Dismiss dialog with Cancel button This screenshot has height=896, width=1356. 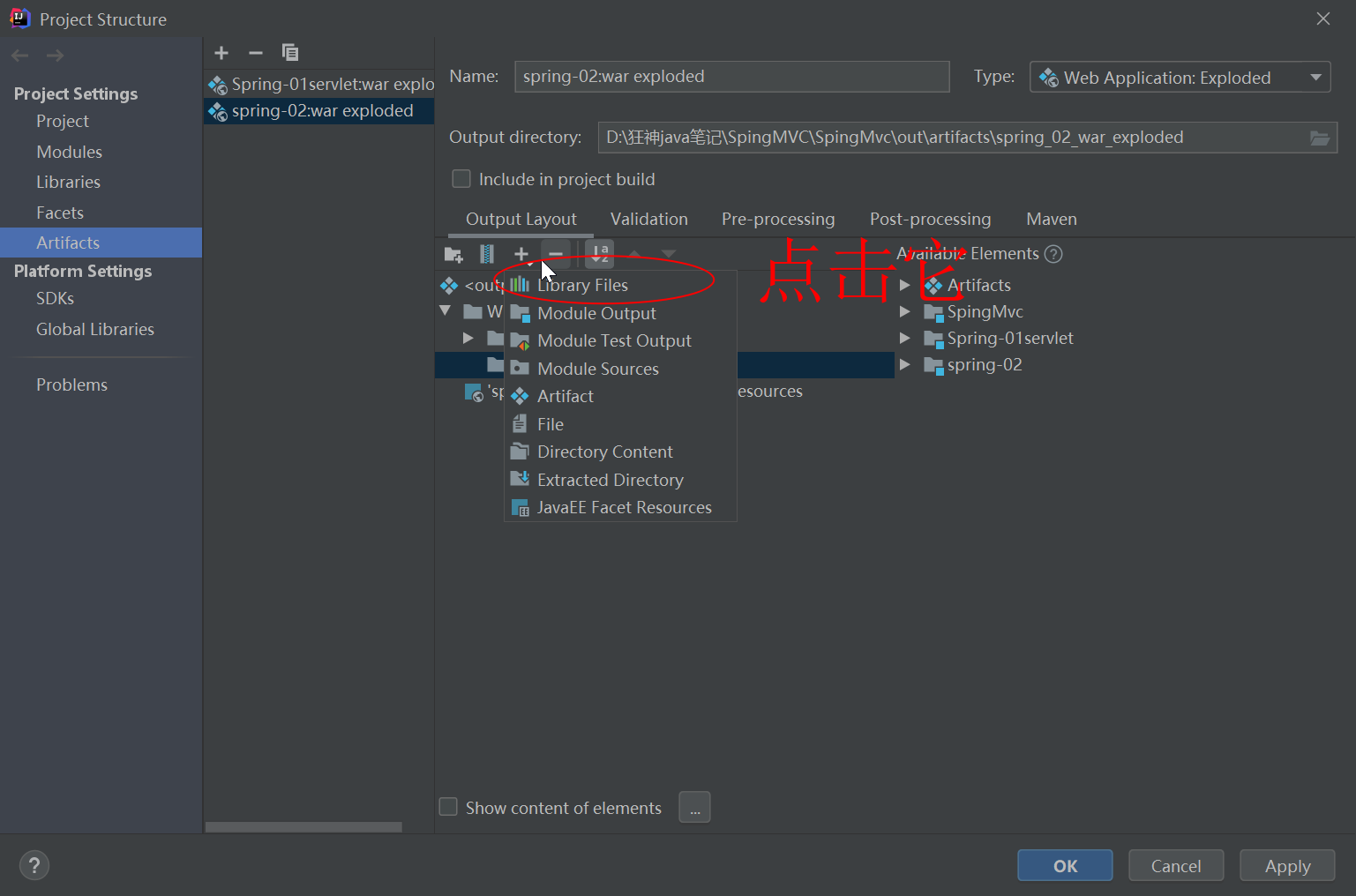pos(1176,865)
